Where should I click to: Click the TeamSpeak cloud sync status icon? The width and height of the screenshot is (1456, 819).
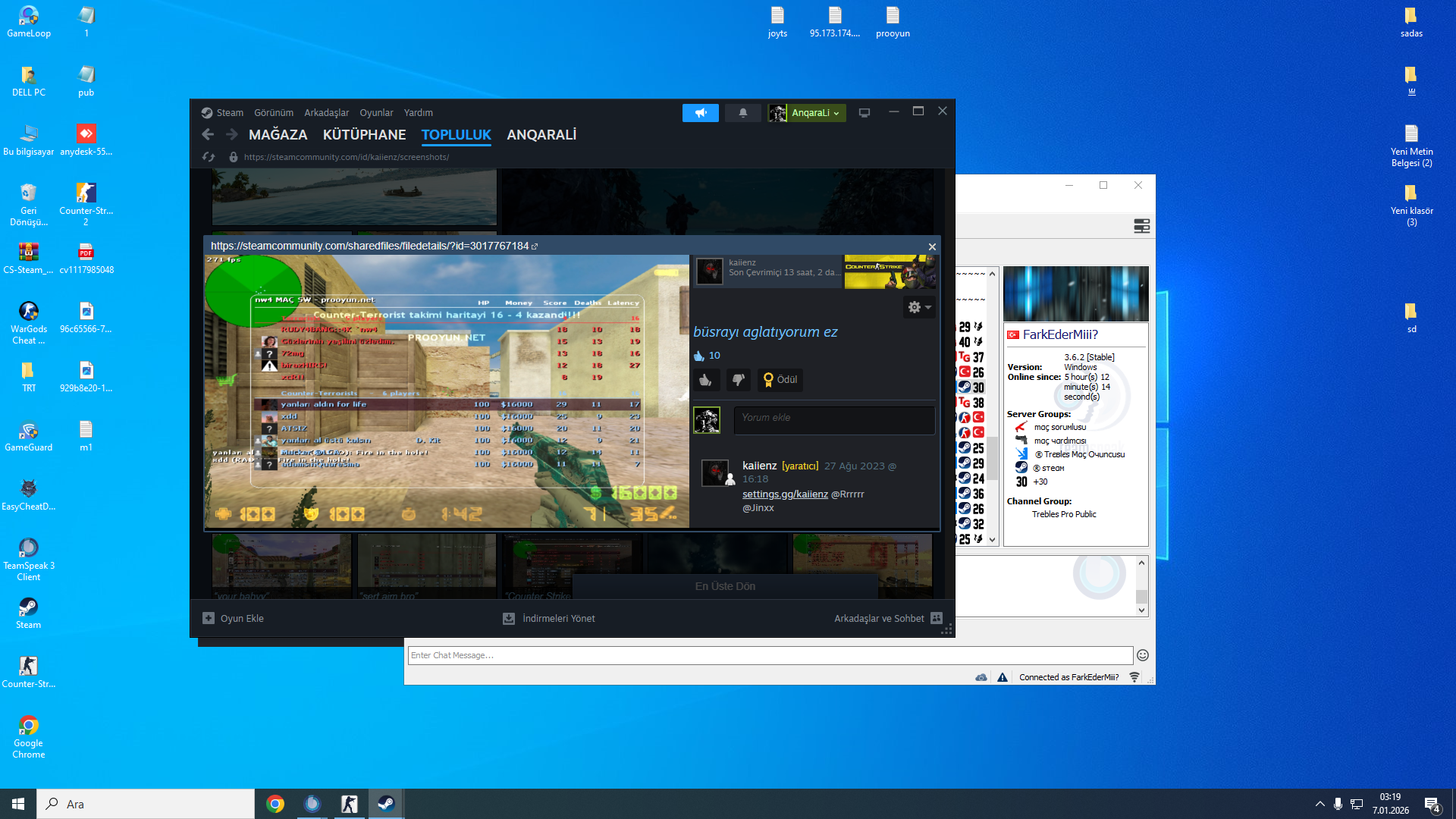981,677
